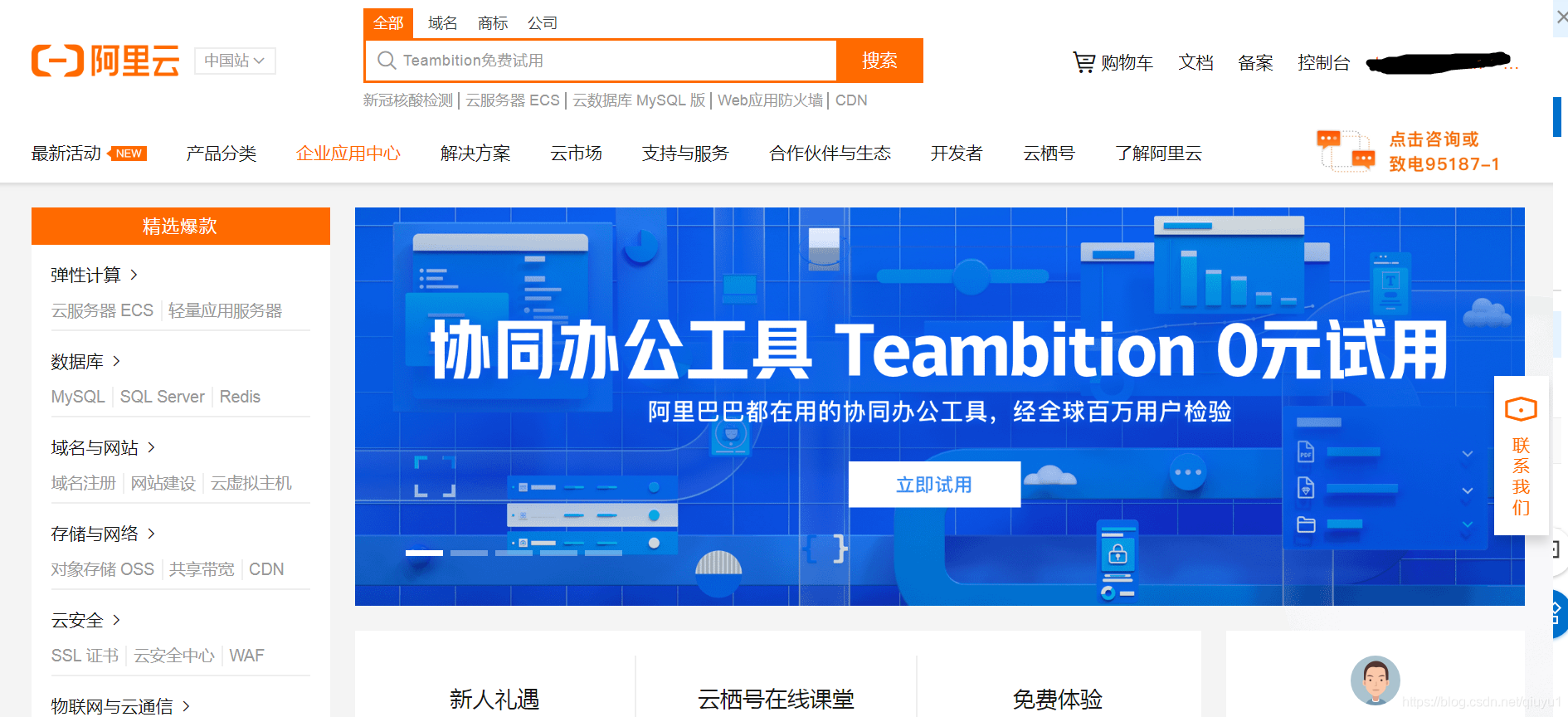Open the SSL 证书 sidebar link
1568x717 pixels.
[85, 656]
